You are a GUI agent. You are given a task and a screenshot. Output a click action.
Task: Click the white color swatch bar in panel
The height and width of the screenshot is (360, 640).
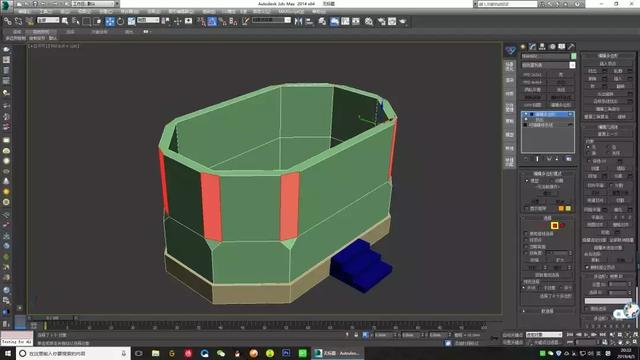(x=607, y=301)
